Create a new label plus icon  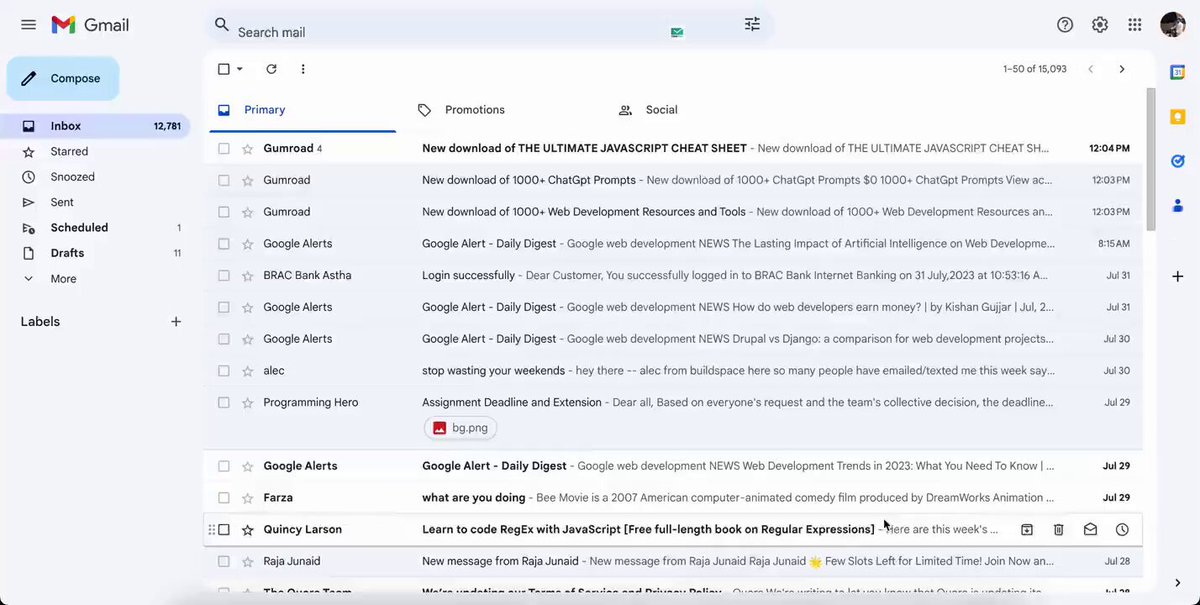point(176,322)
